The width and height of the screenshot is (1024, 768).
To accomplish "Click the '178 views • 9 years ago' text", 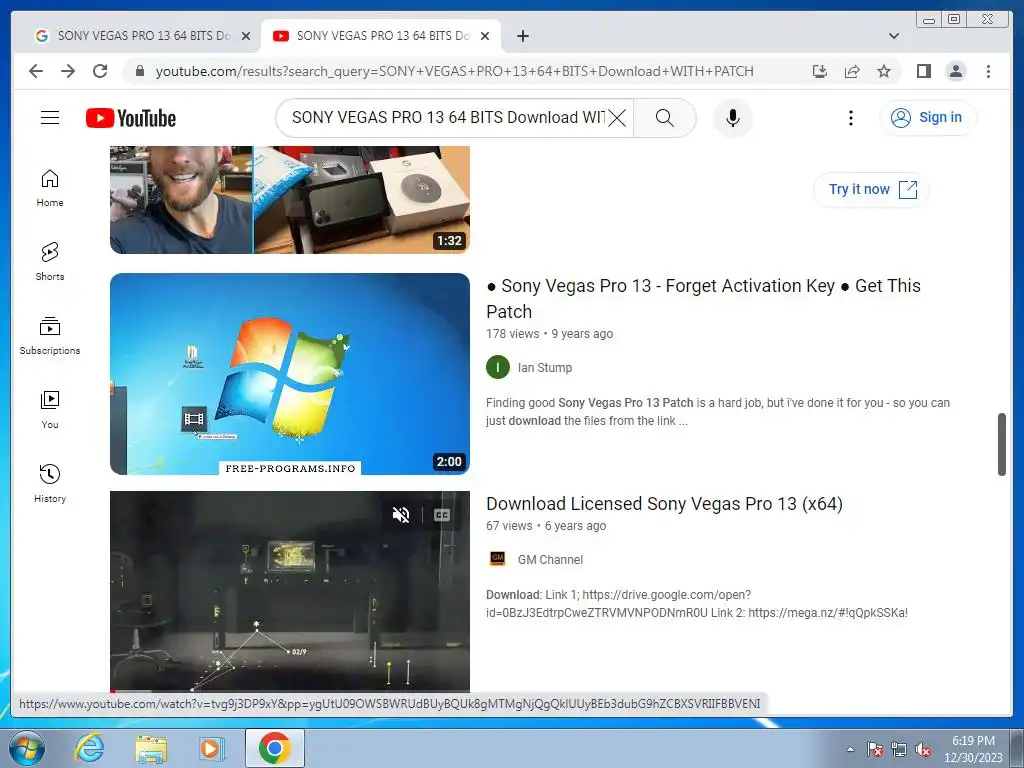I will click(549, 334).
